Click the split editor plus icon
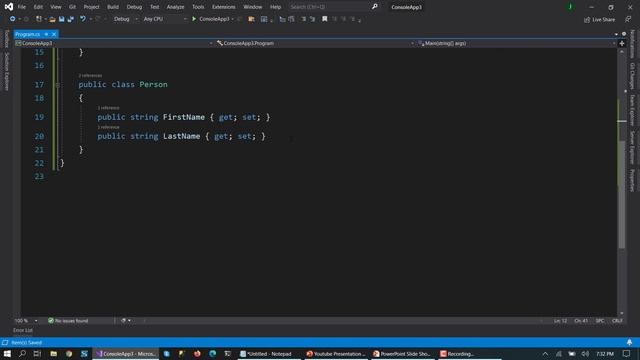 pyautogui.click(x=622, y=43)
